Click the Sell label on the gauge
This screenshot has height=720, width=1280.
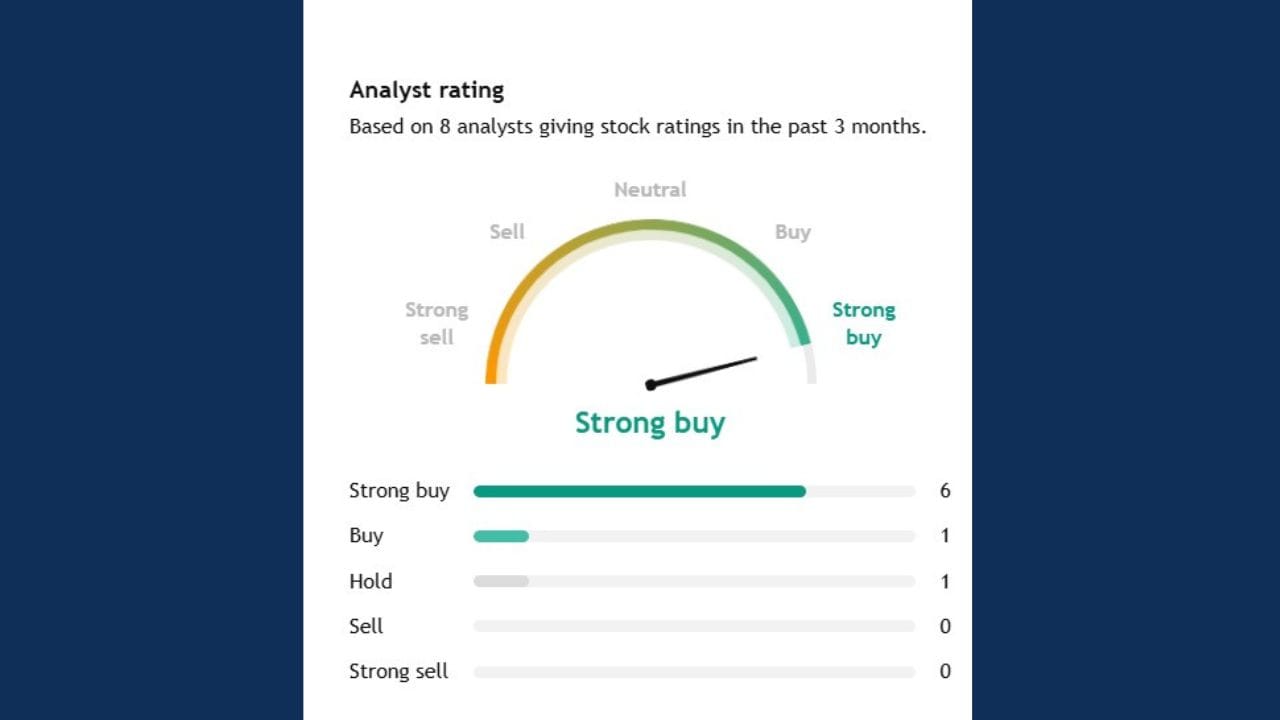tap(507, 231)
